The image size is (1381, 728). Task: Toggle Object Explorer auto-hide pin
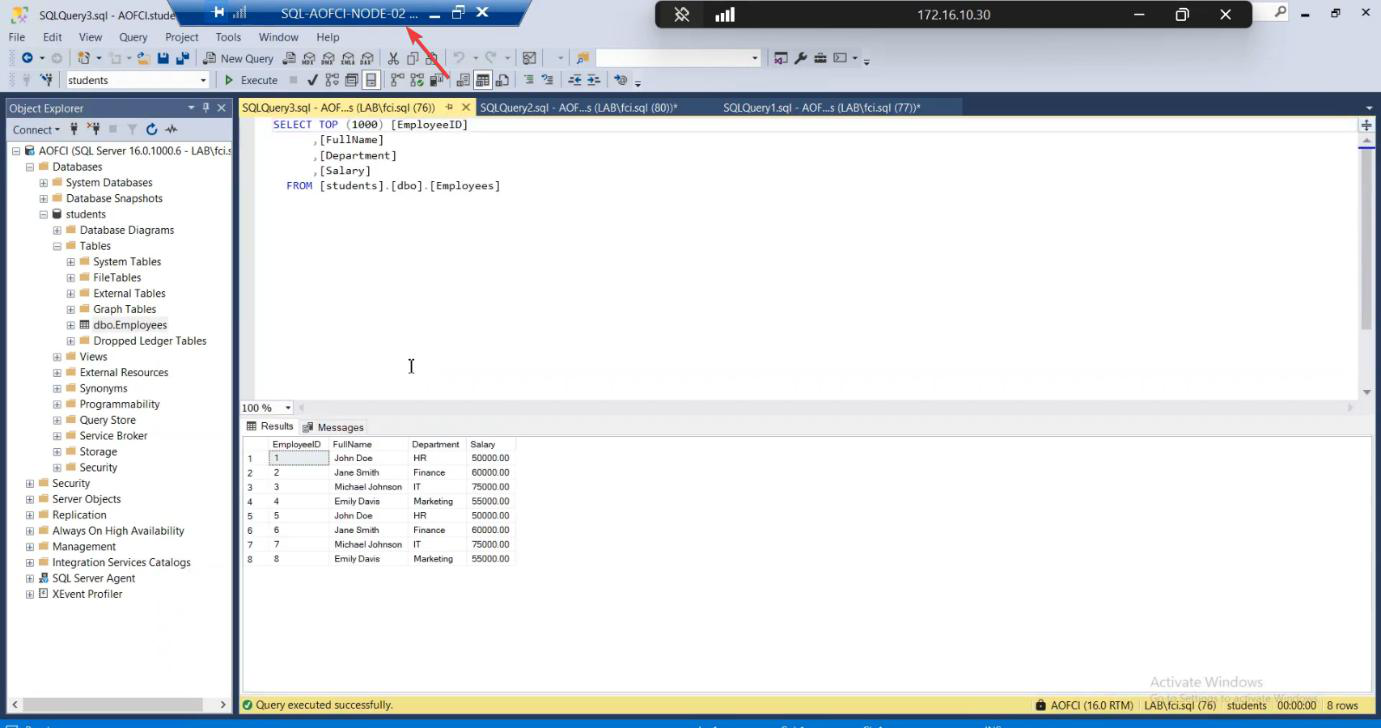click(206, 107)
